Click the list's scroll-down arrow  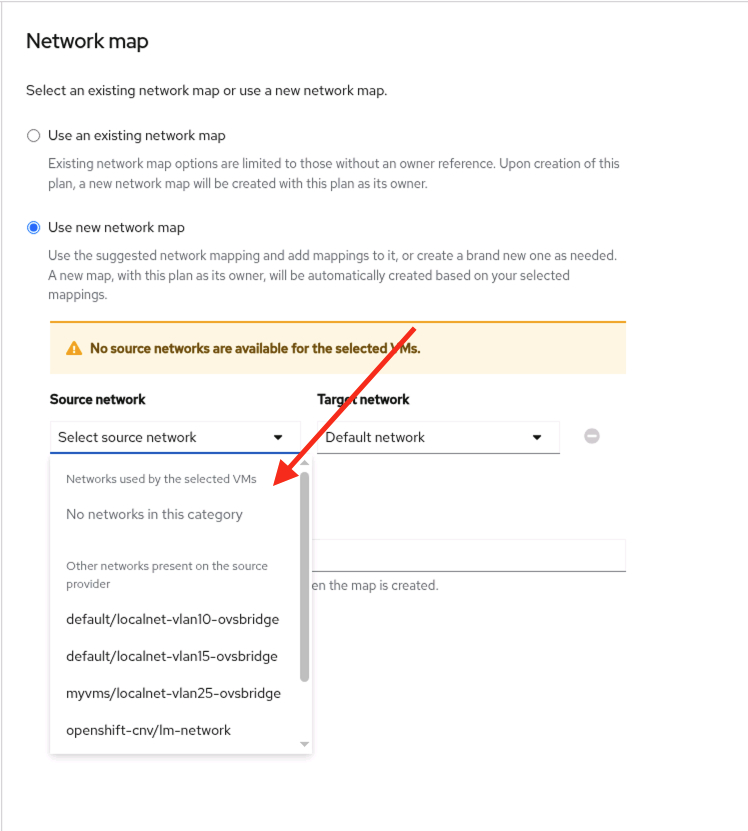pyautogui.click(x=305, y=744)
